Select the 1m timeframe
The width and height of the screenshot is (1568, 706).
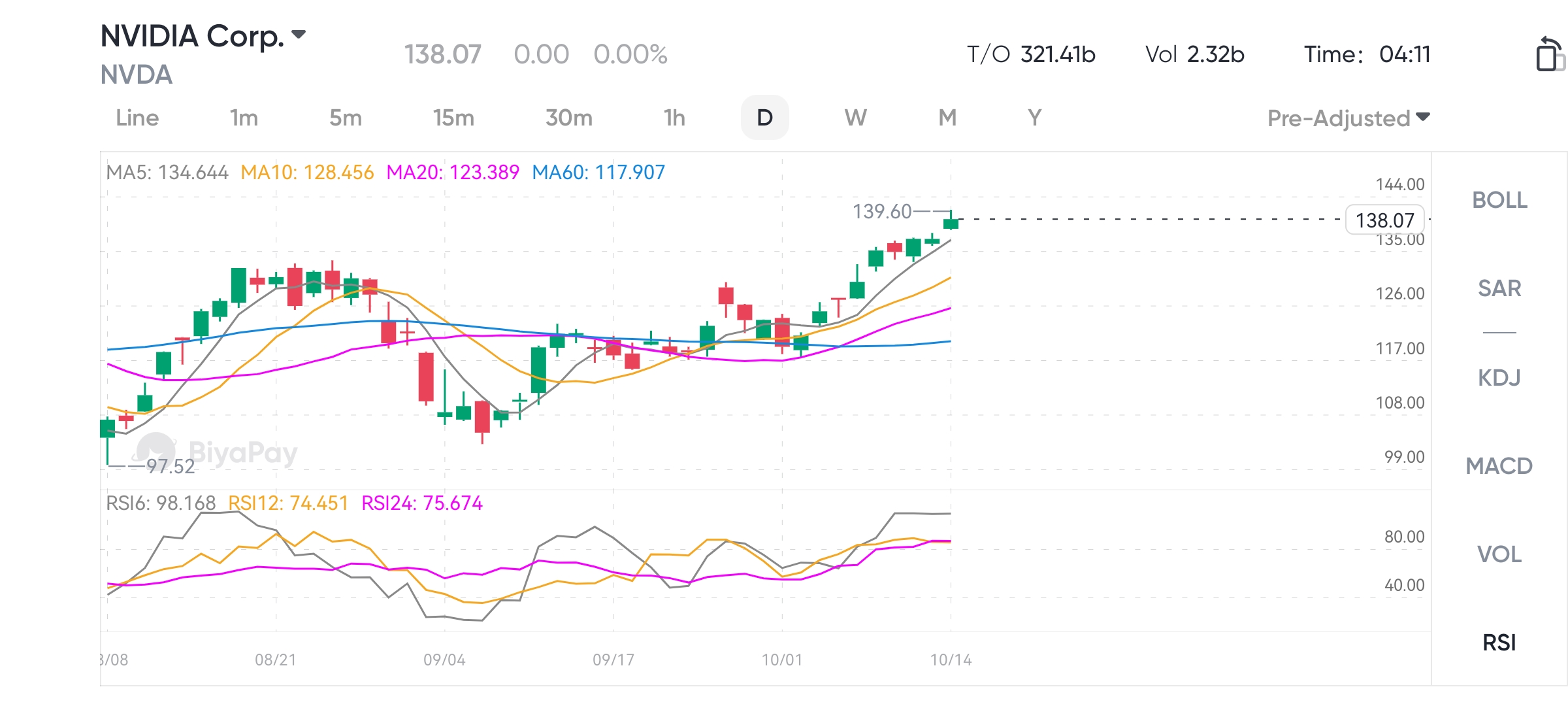click(244, 118)
